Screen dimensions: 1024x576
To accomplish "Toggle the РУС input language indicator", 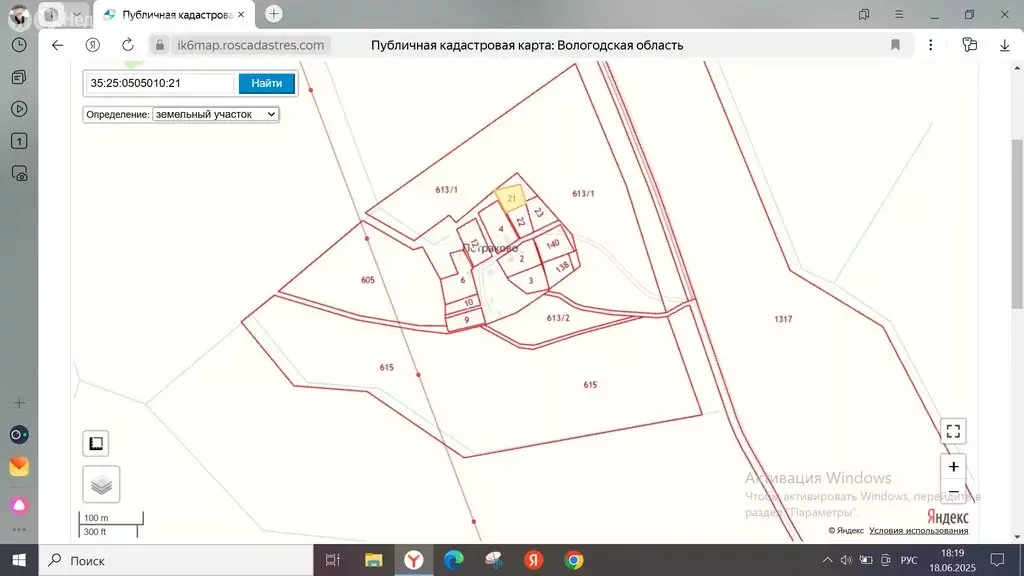I will pyautogui.click(x=908, y=560).
